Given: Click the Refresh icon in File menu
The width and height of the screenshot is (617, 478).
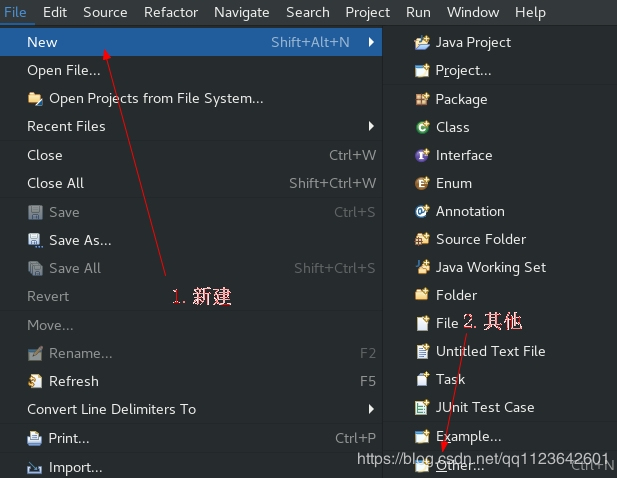Looking at the screenshot, I should (35, 381).
